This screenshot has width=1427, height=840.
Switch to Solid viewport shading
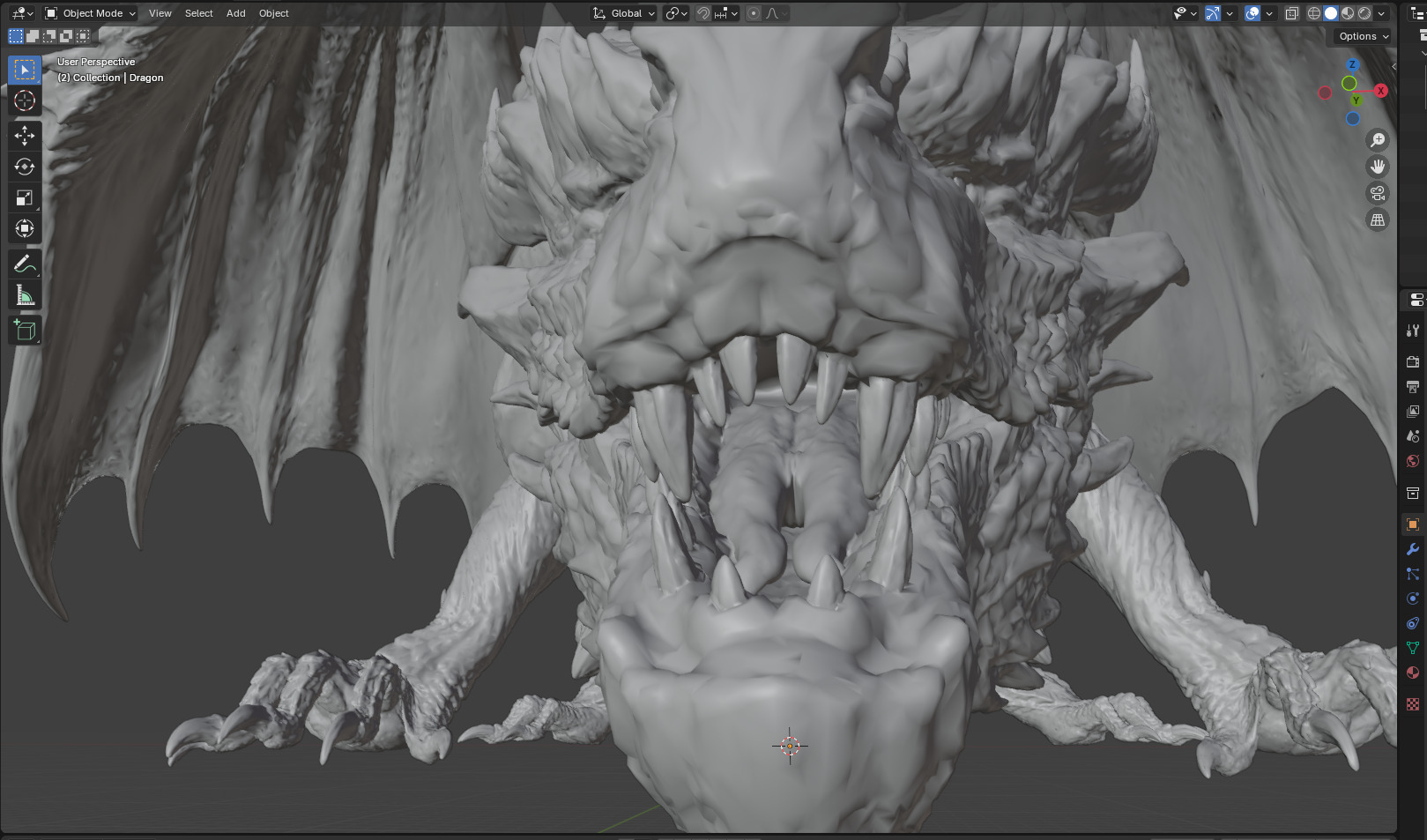(x=1331, y=13)
